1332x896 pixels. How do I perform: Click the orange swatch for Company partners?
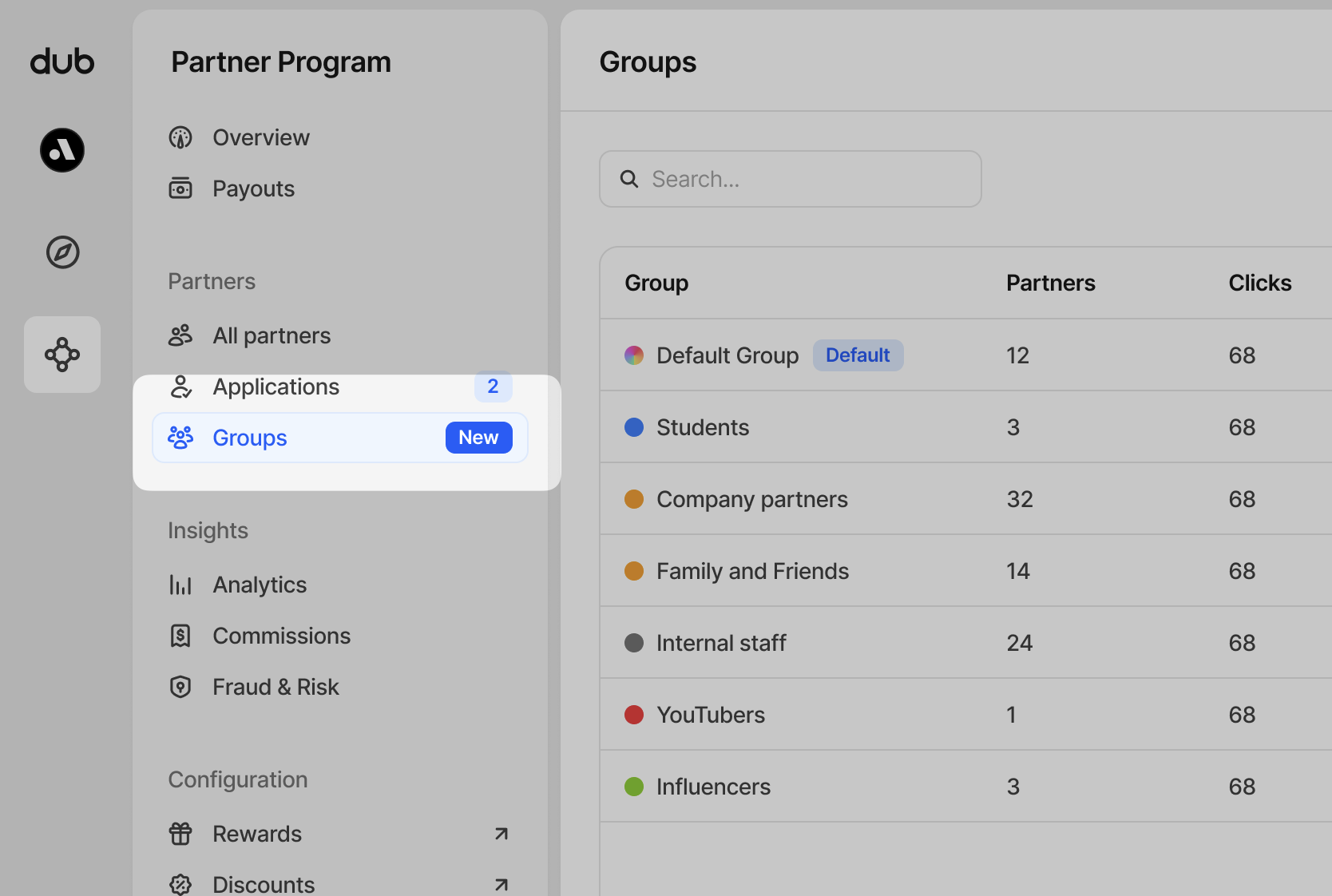coord(634,499)
